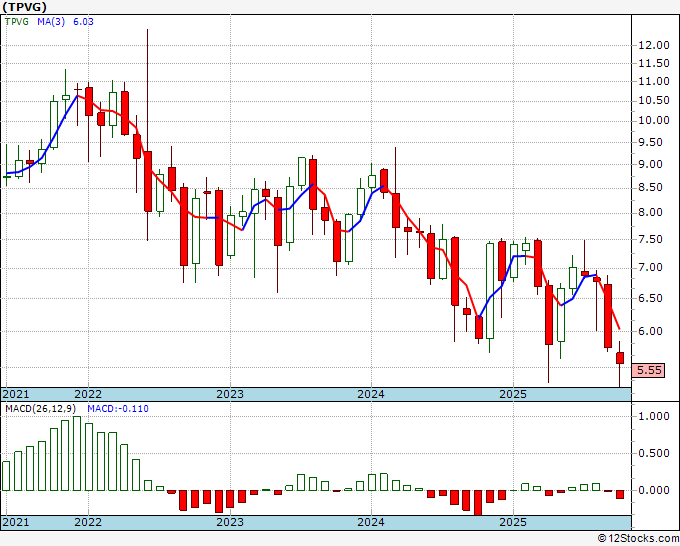Click 2023 on the price chart timeline

(x=230, y=394)
